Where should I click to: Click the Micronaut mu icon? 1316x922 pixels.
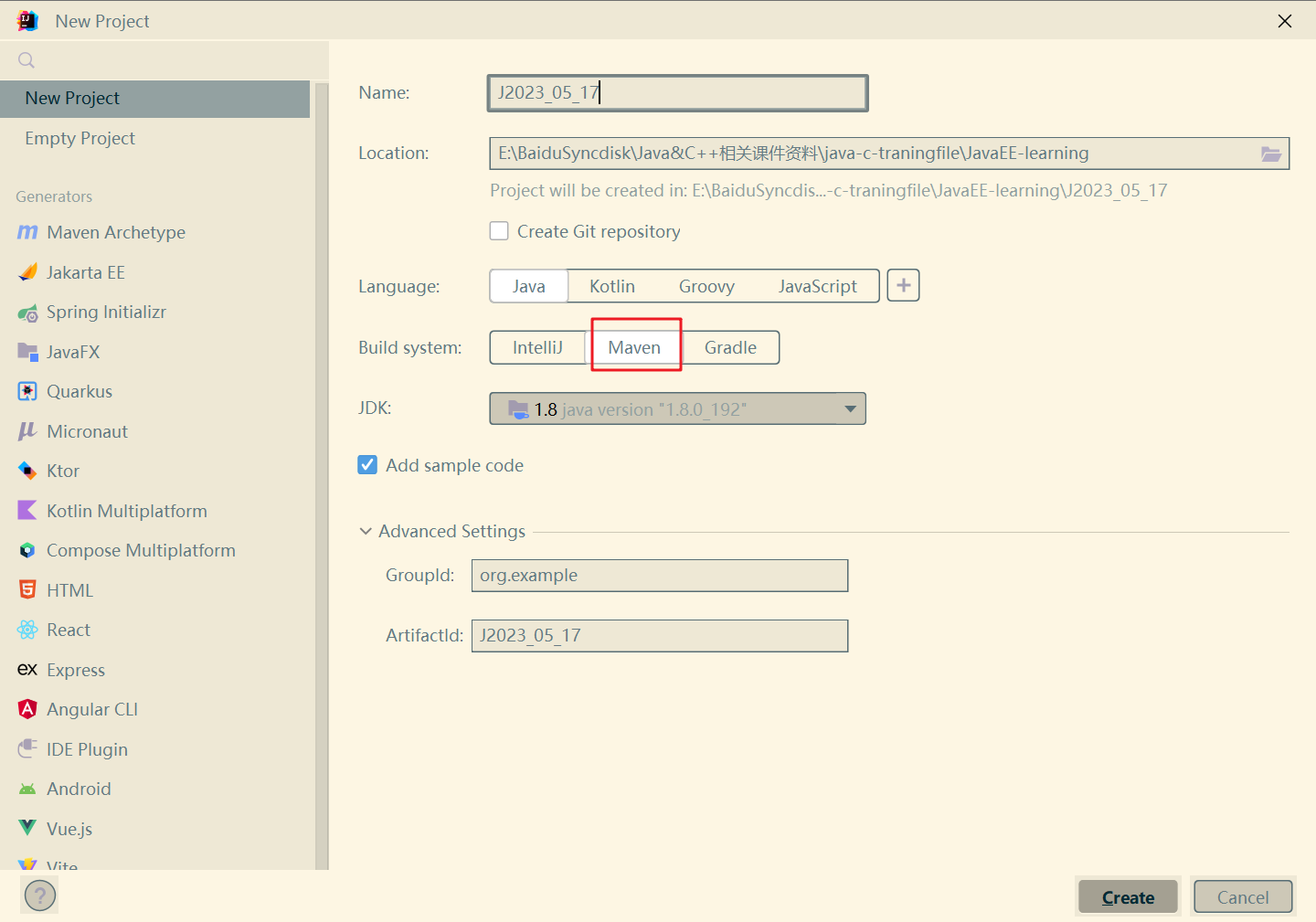tap(27, 431)
